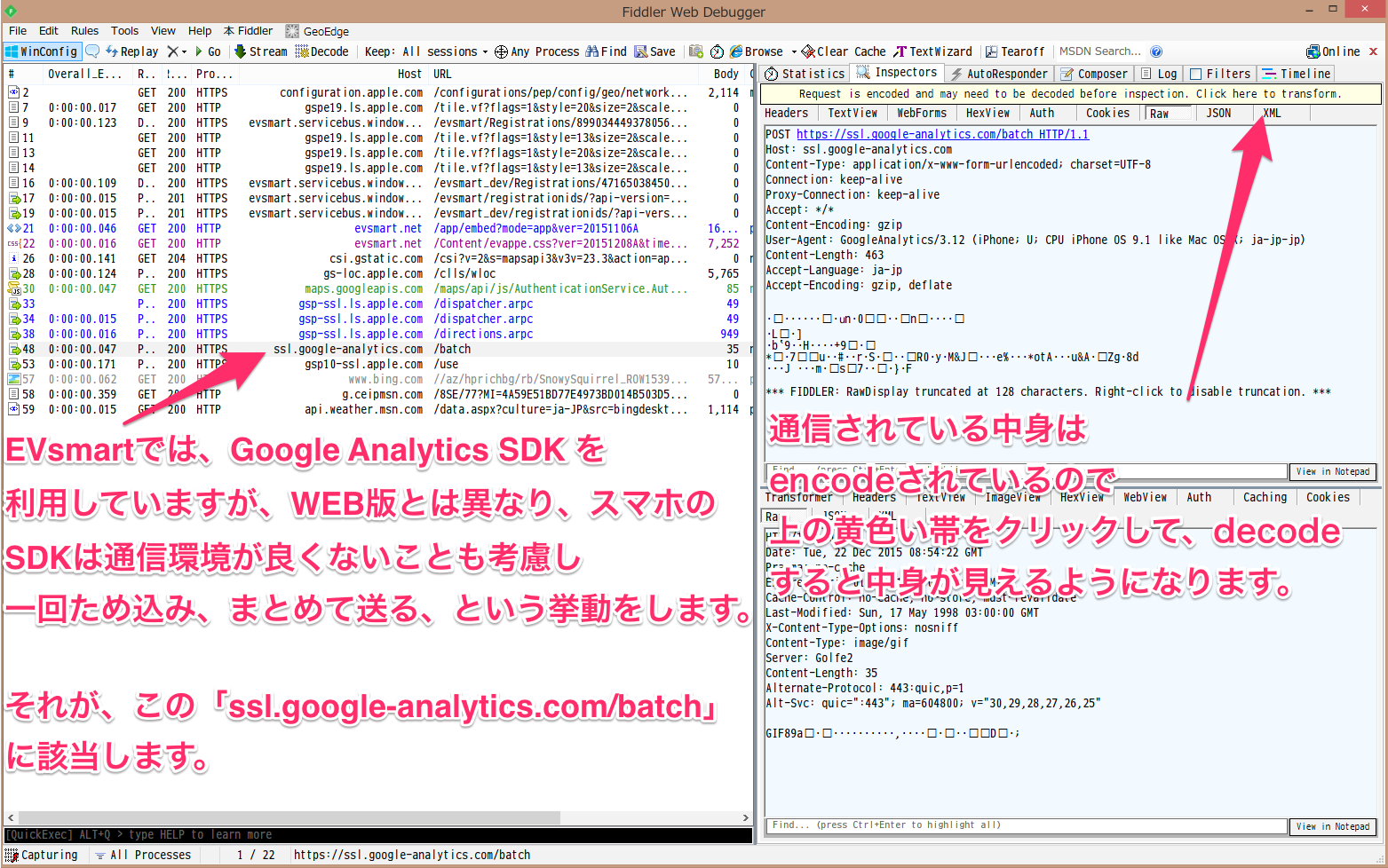Select request Headers inspector tab
Viewport: 1388px width, 868px height.
pos(787,113)
